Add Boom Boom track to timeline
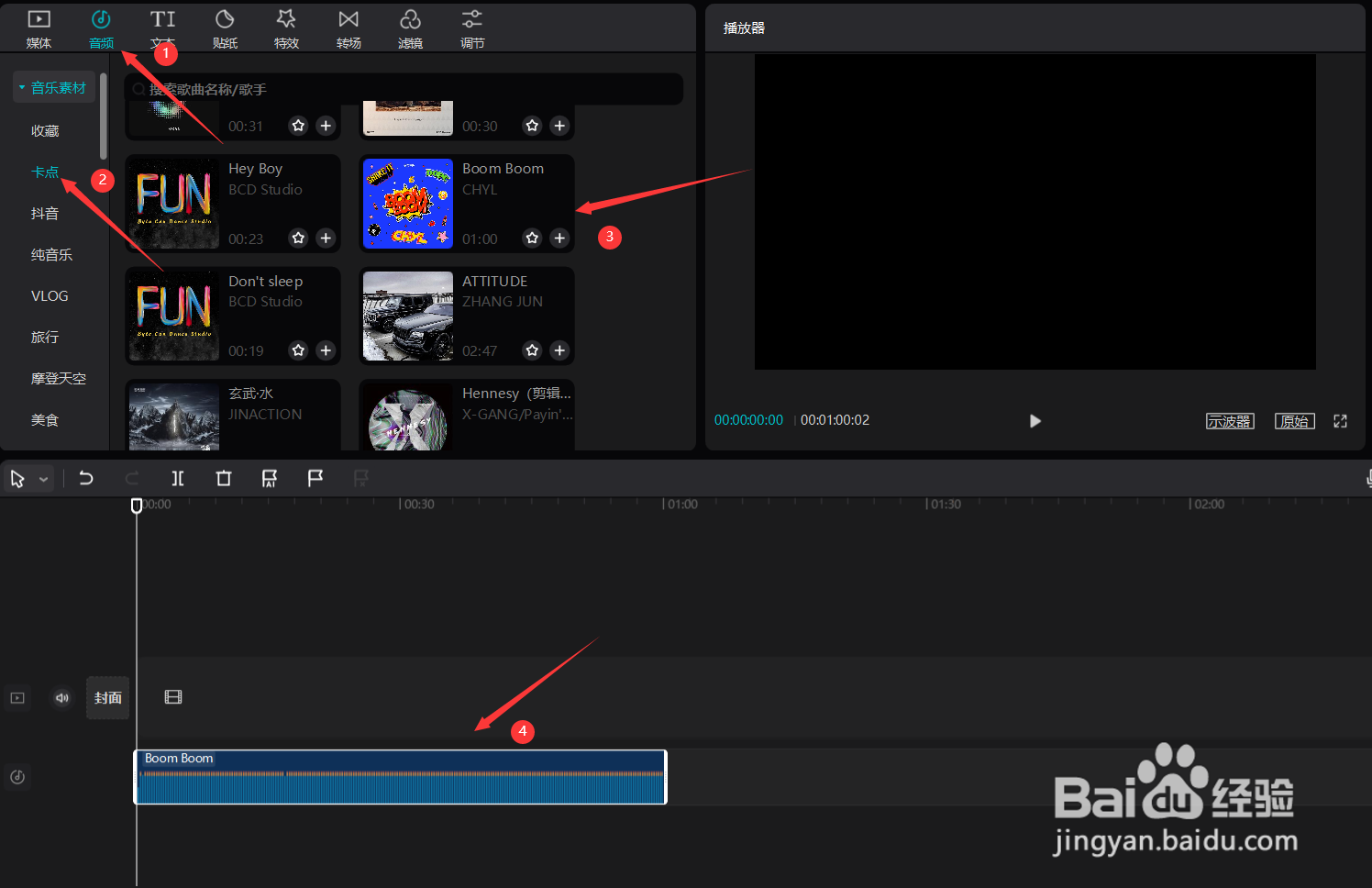This screenshot has height=888, width=1372. pos(559,238)
